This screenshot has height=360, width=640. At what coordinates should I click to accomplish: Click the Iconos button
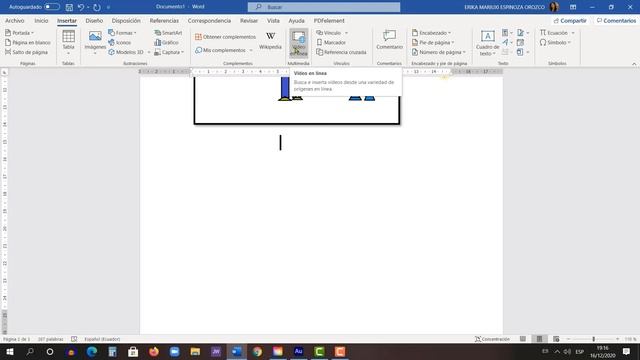pyautogui.click(x=120, y=42)
